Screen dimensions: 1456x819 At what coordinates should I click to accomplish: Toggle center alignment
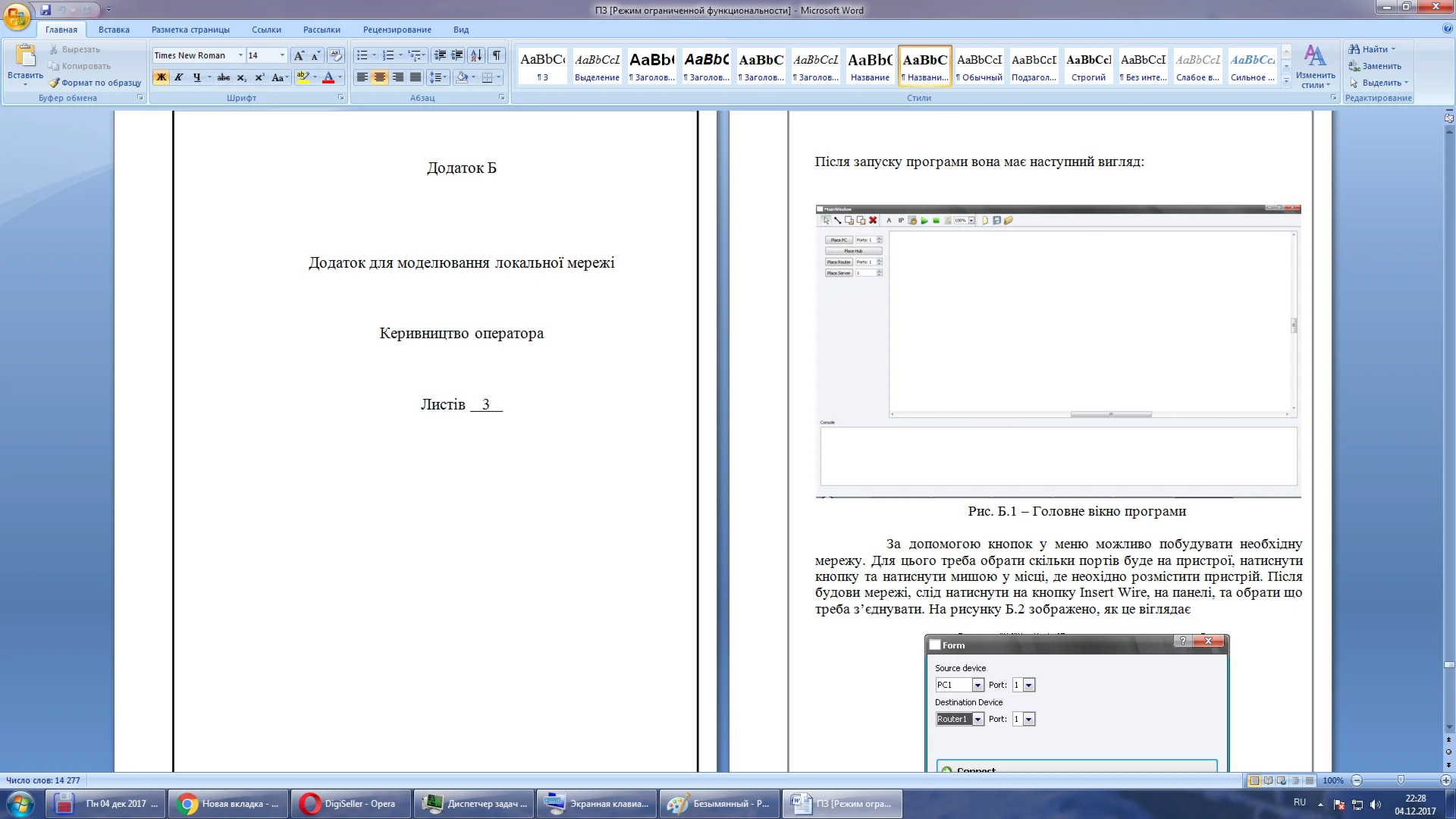click(x=380, y=77)
